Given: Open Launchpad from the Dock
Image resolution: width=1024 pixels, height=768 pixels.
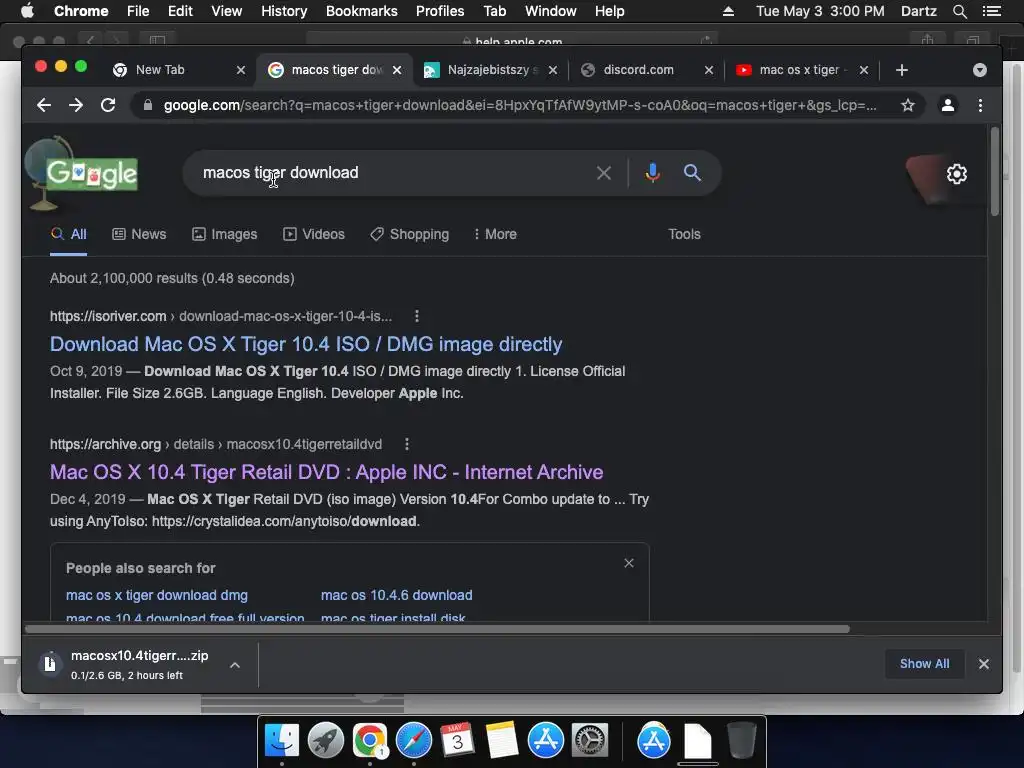Looking at the screenshot, I should pos(326,741).
